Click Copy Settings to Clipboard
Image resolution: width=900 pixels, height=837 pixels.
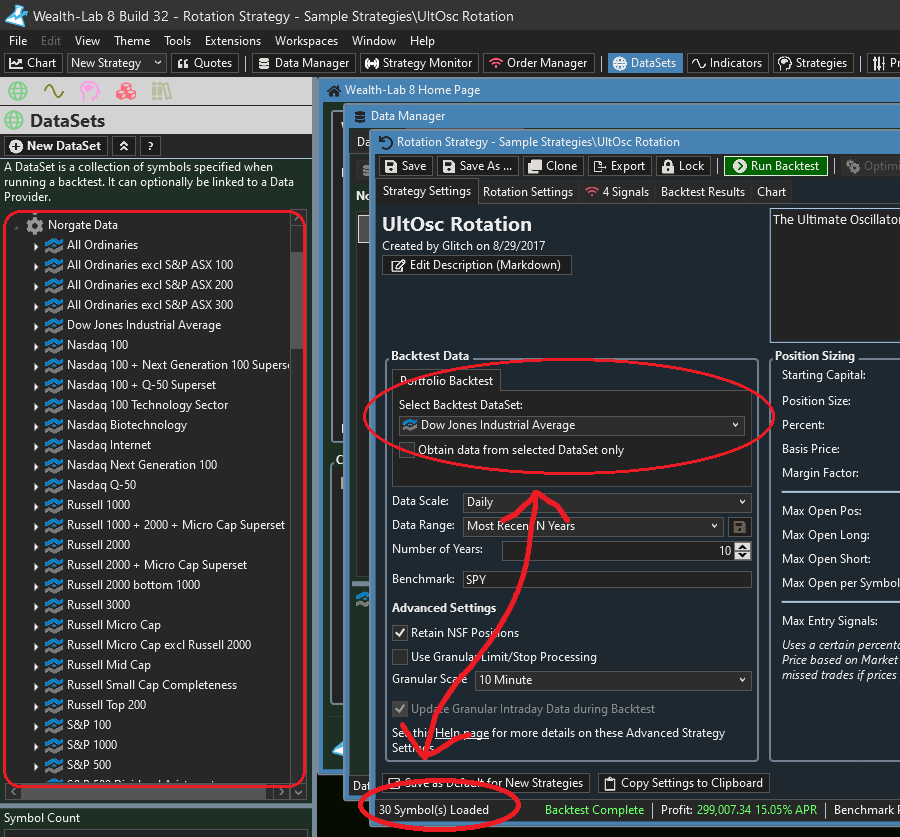[x=684, y=783]
